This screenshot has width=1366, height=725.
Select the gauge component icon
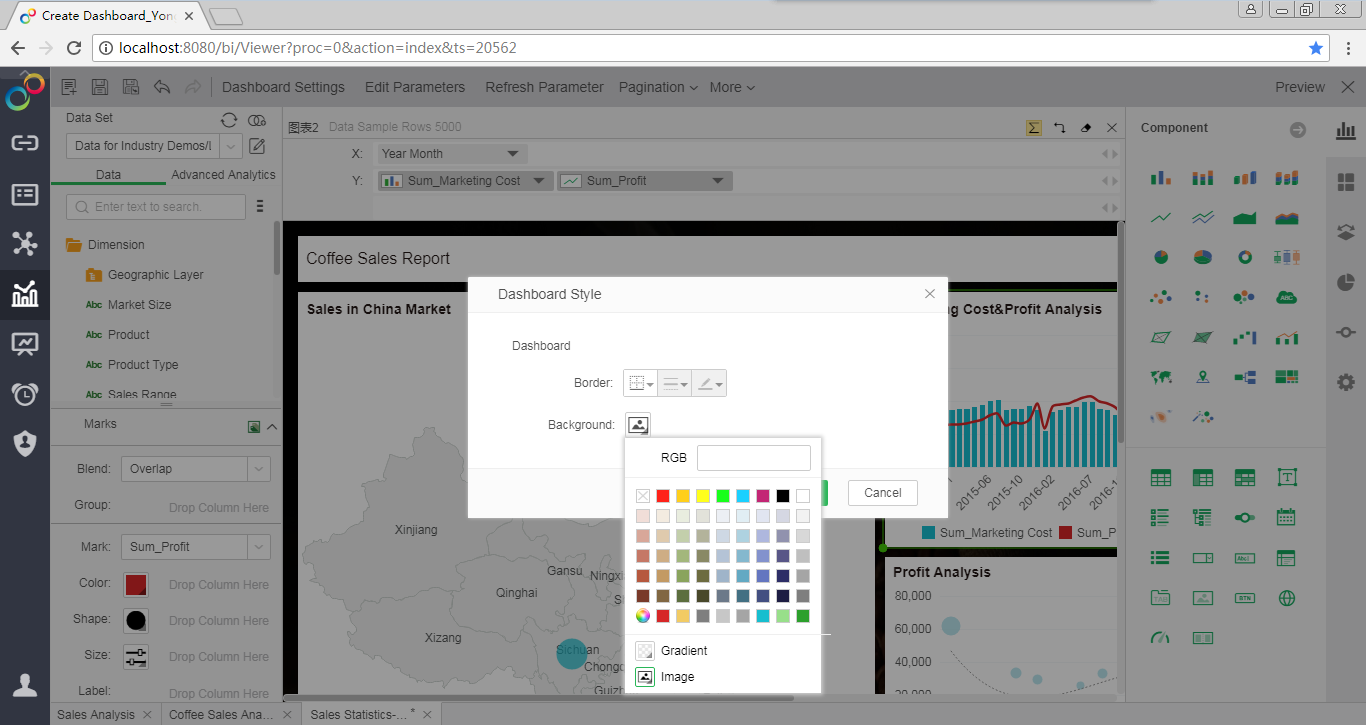pos(1160,637)
